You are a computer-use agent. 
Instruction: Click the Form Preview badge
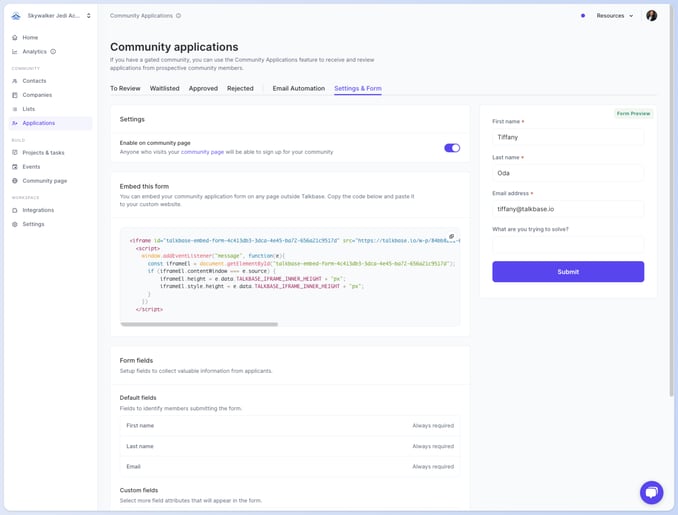633,113
